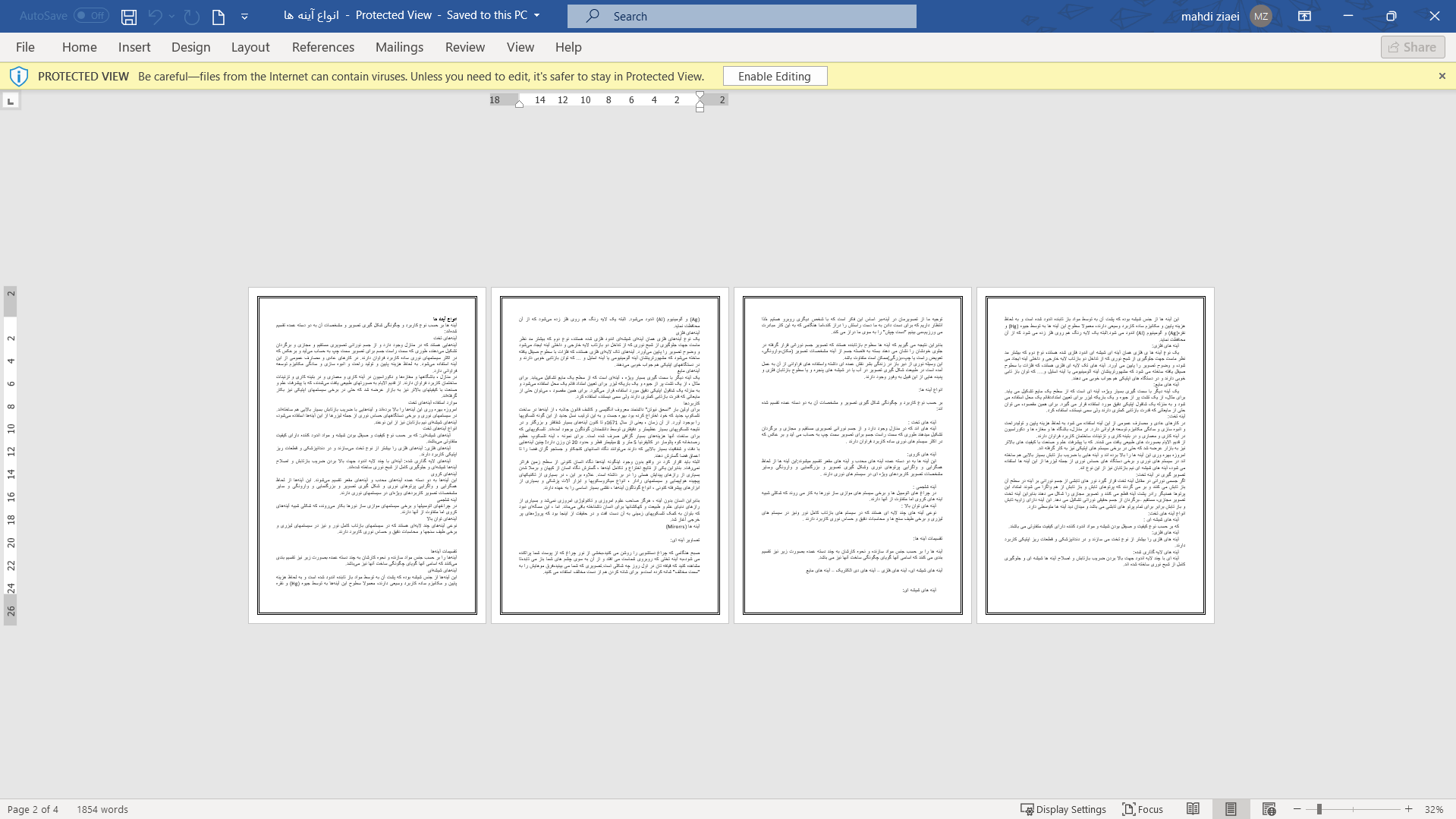Viewport: 1456px width, 819px height.
Task: Click the 32% zoom level
Action: click(x=1434, y=809)
